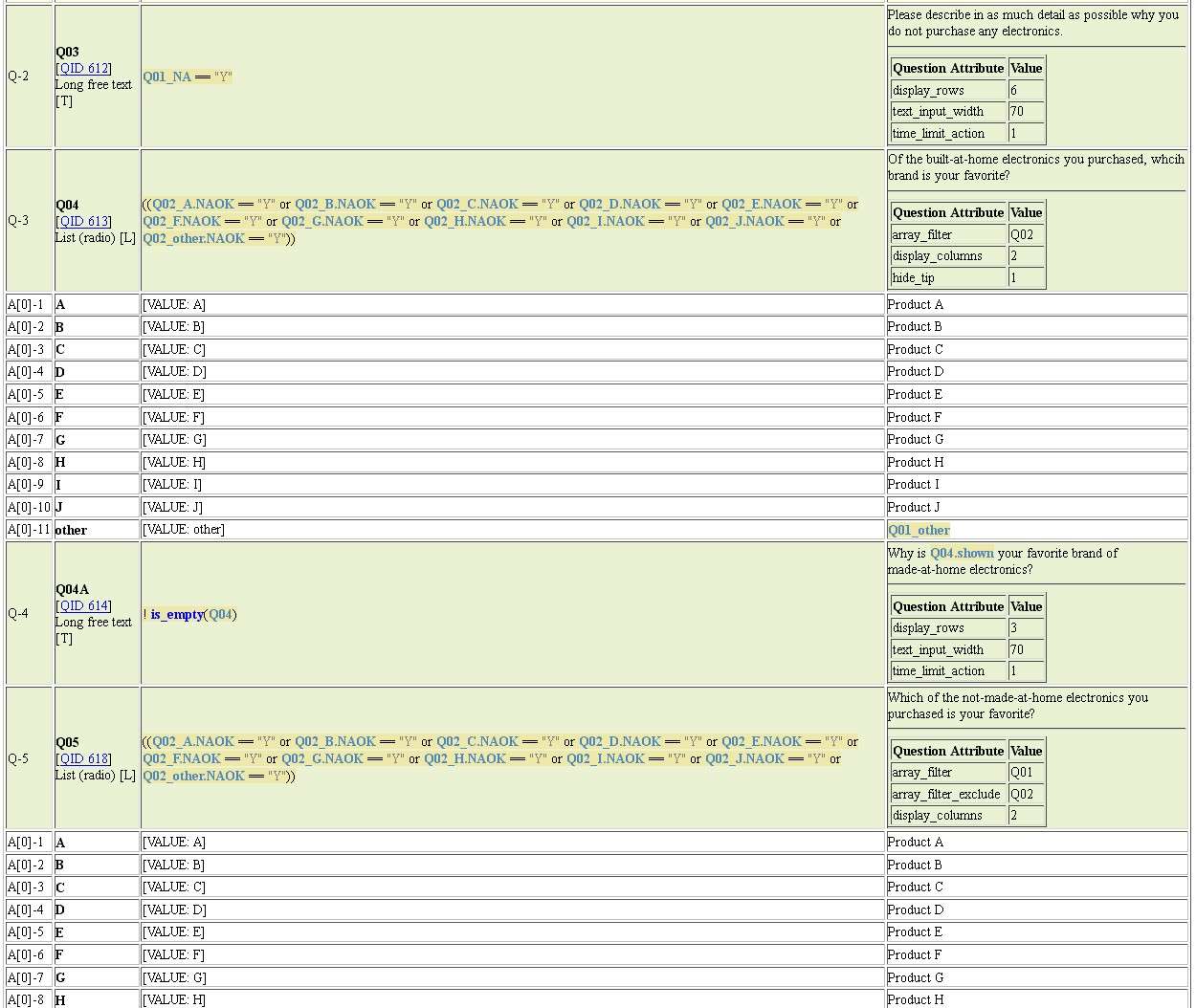Click the display_rows value 6 cell
The height and width of the screenshot is (1008, 1196).
click(x=1025, y=91)
